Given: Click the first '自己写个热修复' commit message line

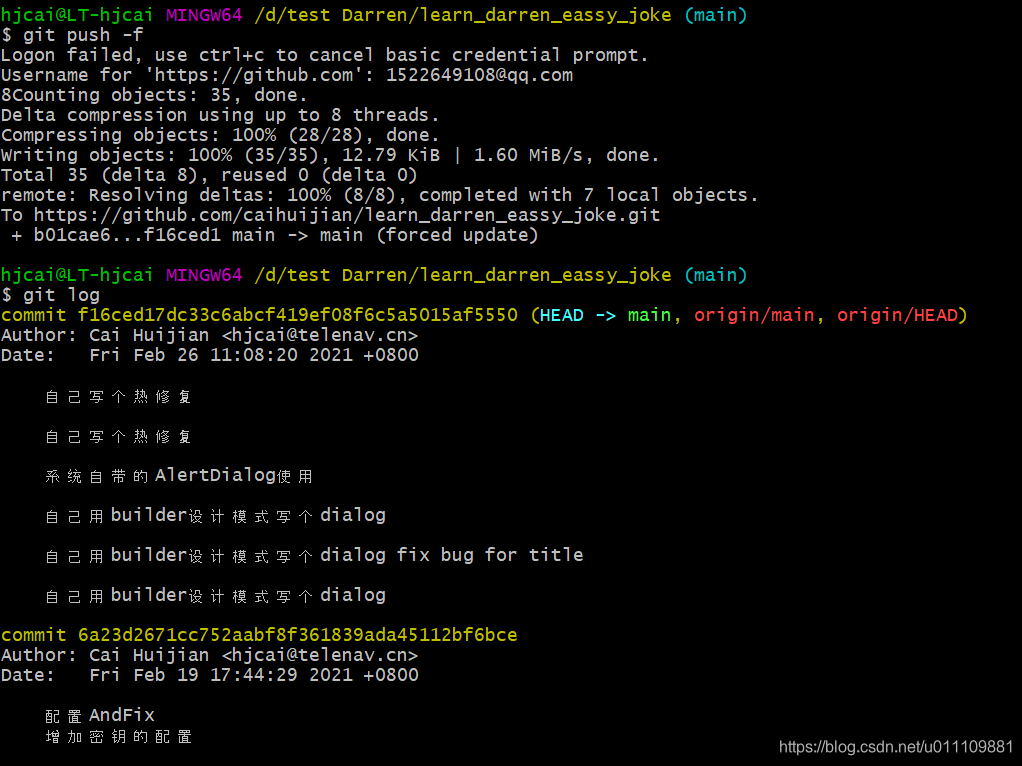Looking at the screenshot, I should (118, 397).
